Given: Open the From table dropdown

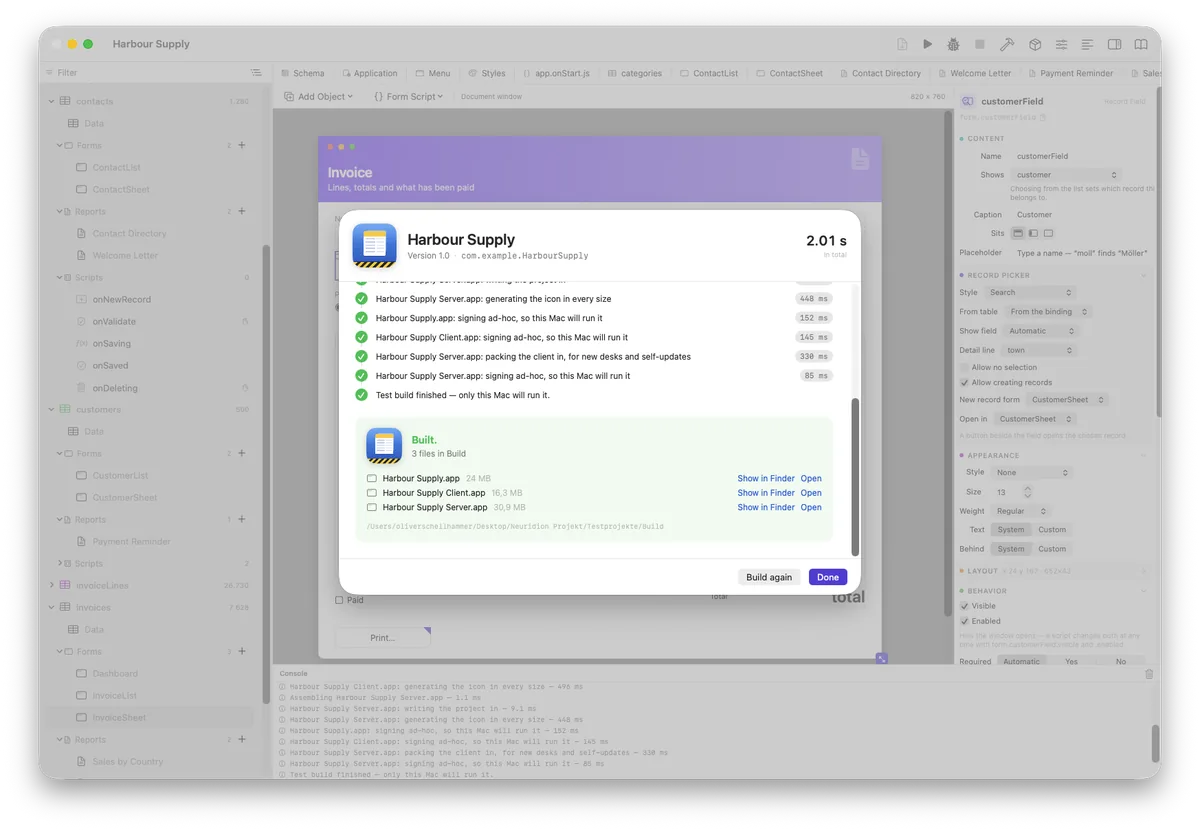Looking at the screenshot, I should click(x=1048, y=312).
